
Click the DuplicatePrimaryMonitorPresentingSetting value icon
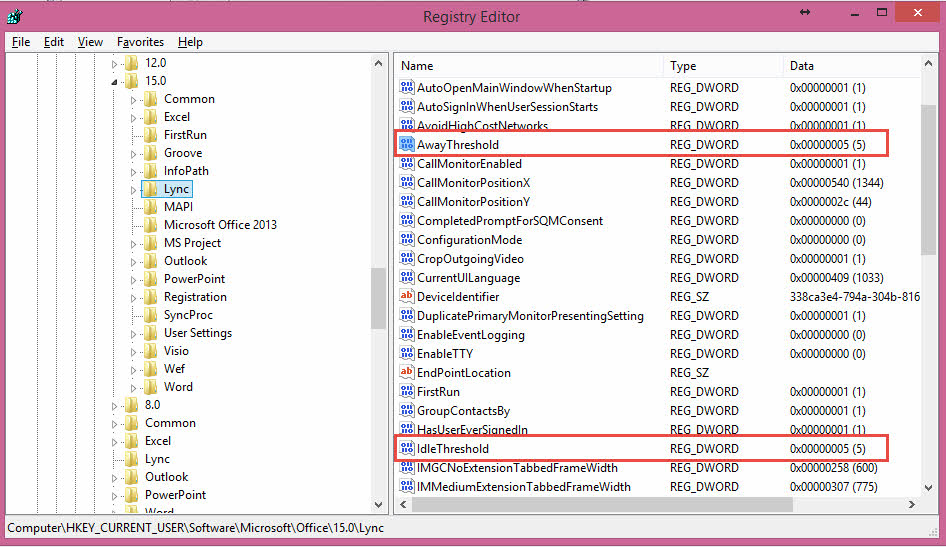pyautogui.click(x=407, y=315)
